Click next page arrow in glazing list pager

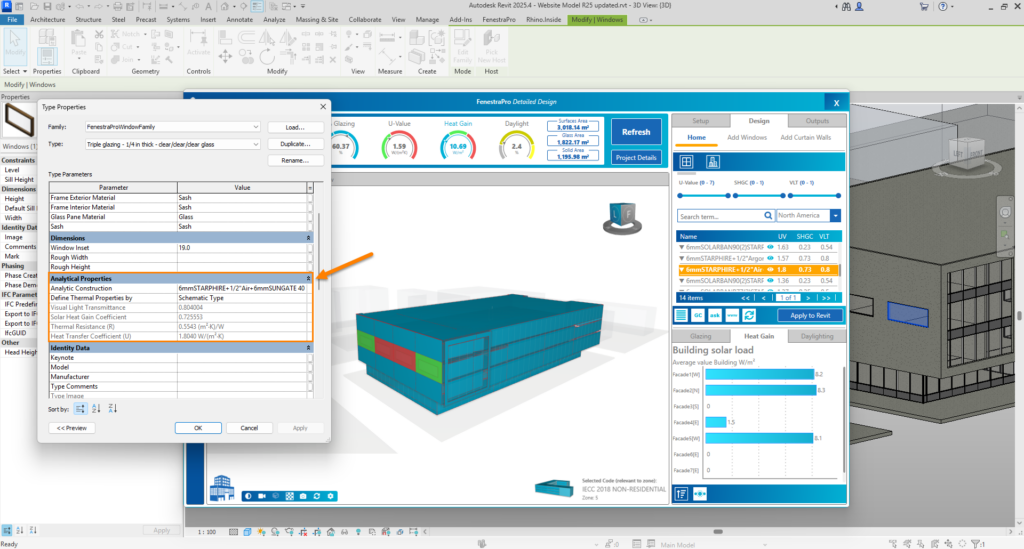coord(808,298)
